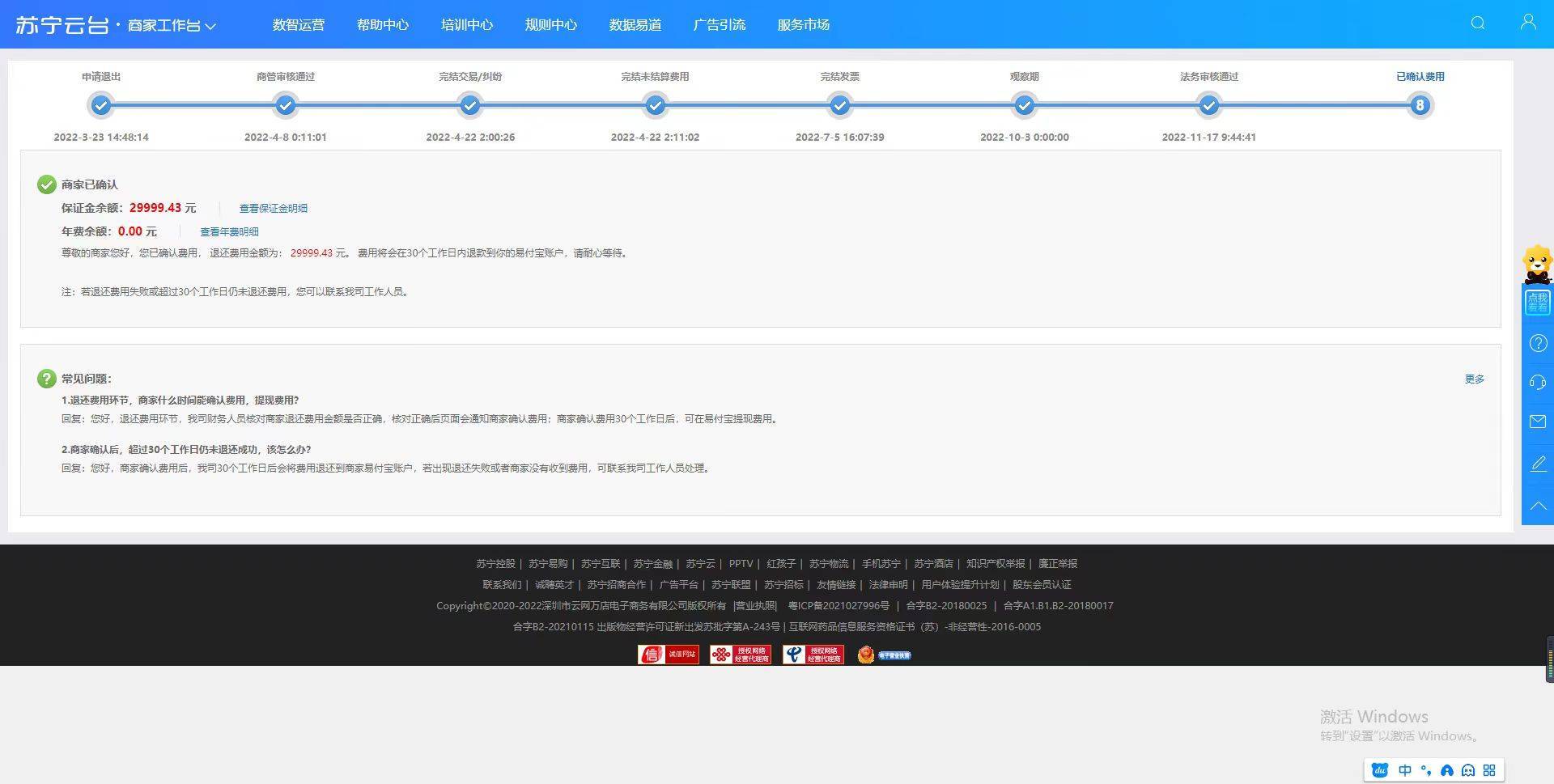Click the green check beside 商家已确认

point(46,184)
